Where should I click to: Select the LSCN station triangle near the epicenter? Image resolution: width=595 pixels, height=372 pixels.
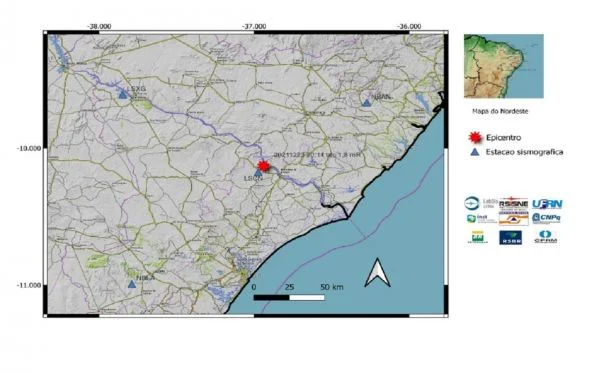258,173
